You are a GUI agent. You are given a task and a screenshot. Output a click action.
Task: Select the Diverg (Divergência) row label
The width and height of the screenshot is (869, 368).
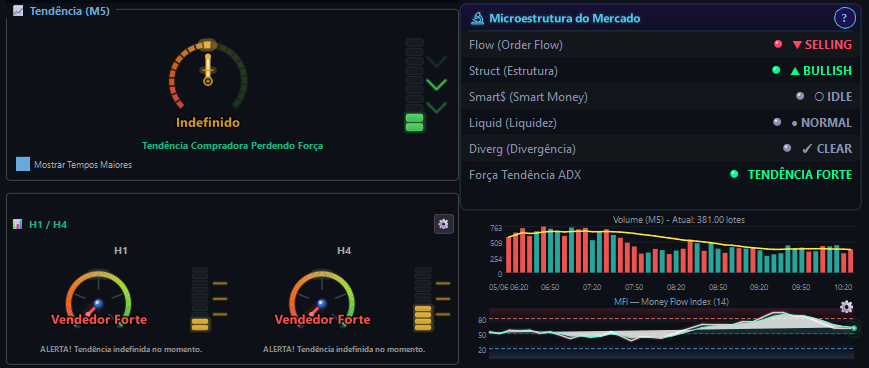[x=522, y=149]
